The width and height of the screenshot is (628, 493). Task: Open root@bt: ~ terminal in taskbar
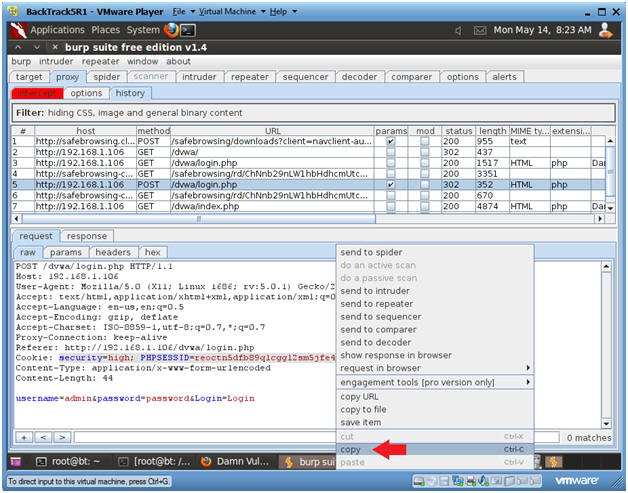click(x=68, y=462)
